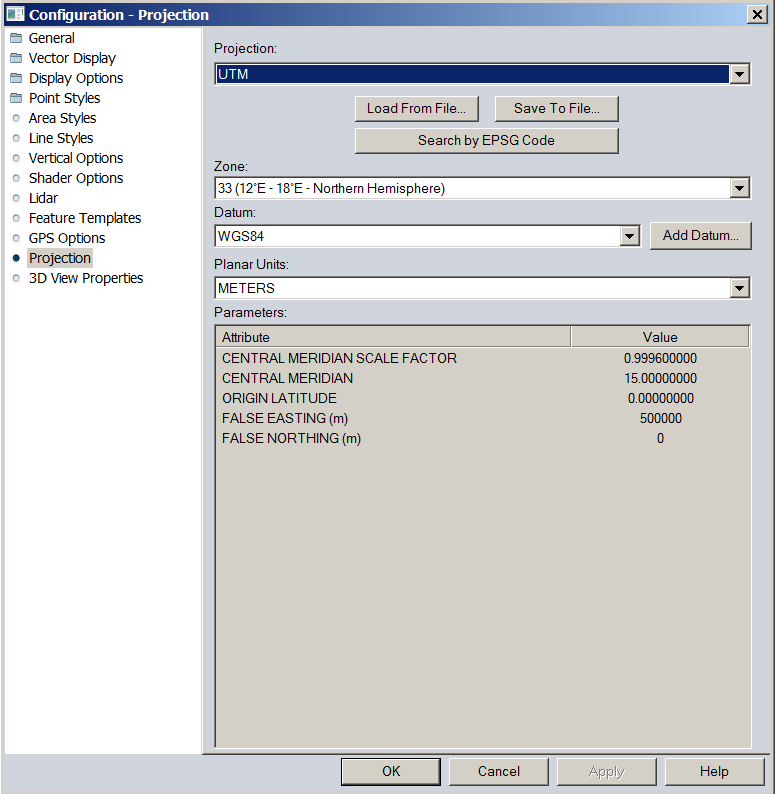Click the Display Options folder icon

16,78
